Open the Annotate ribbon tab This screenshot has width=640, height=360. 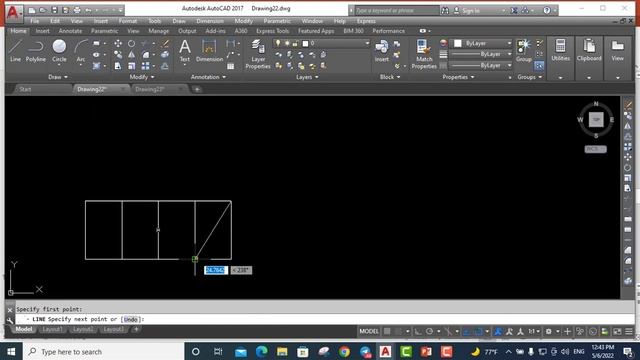[x=70, y=31]
